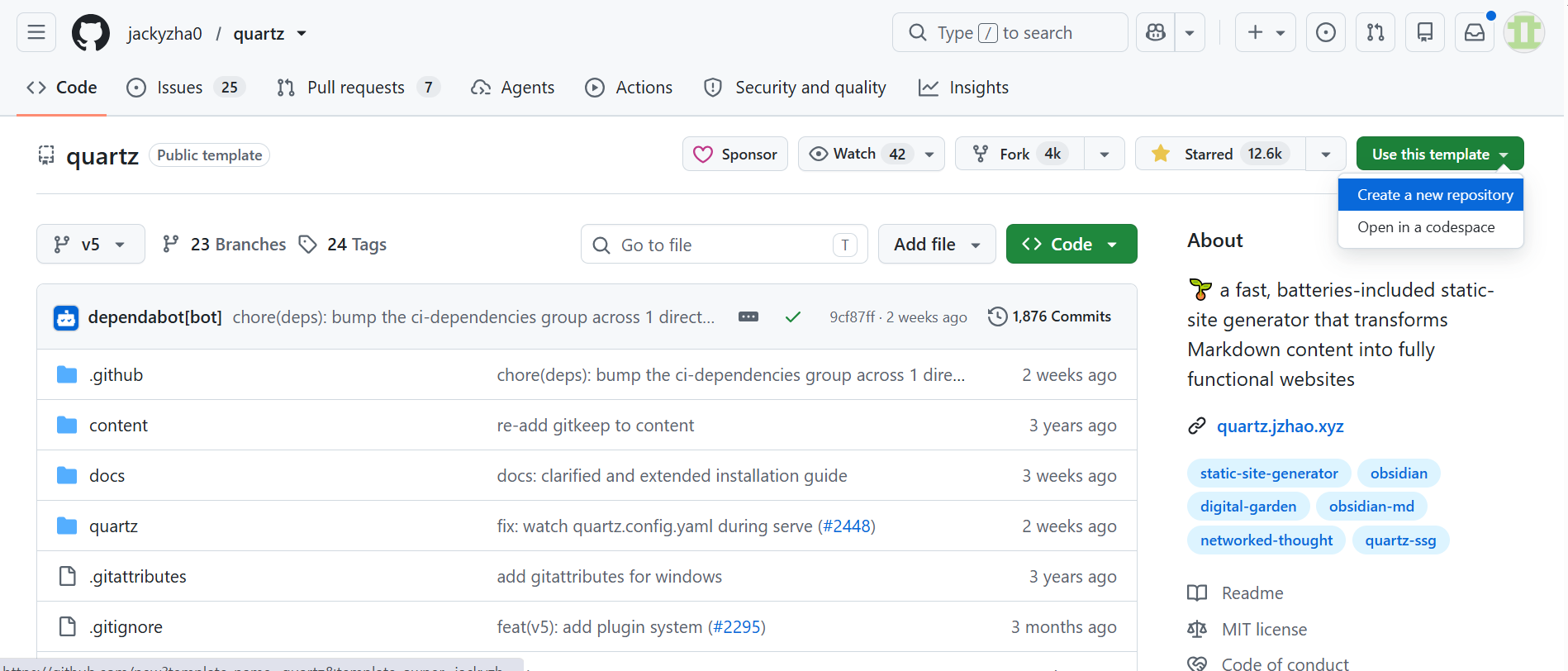1568x671 pixels.
Task: Open the networked-thought topic tag
Action: pyautogui.click(x=1266, y=540)
